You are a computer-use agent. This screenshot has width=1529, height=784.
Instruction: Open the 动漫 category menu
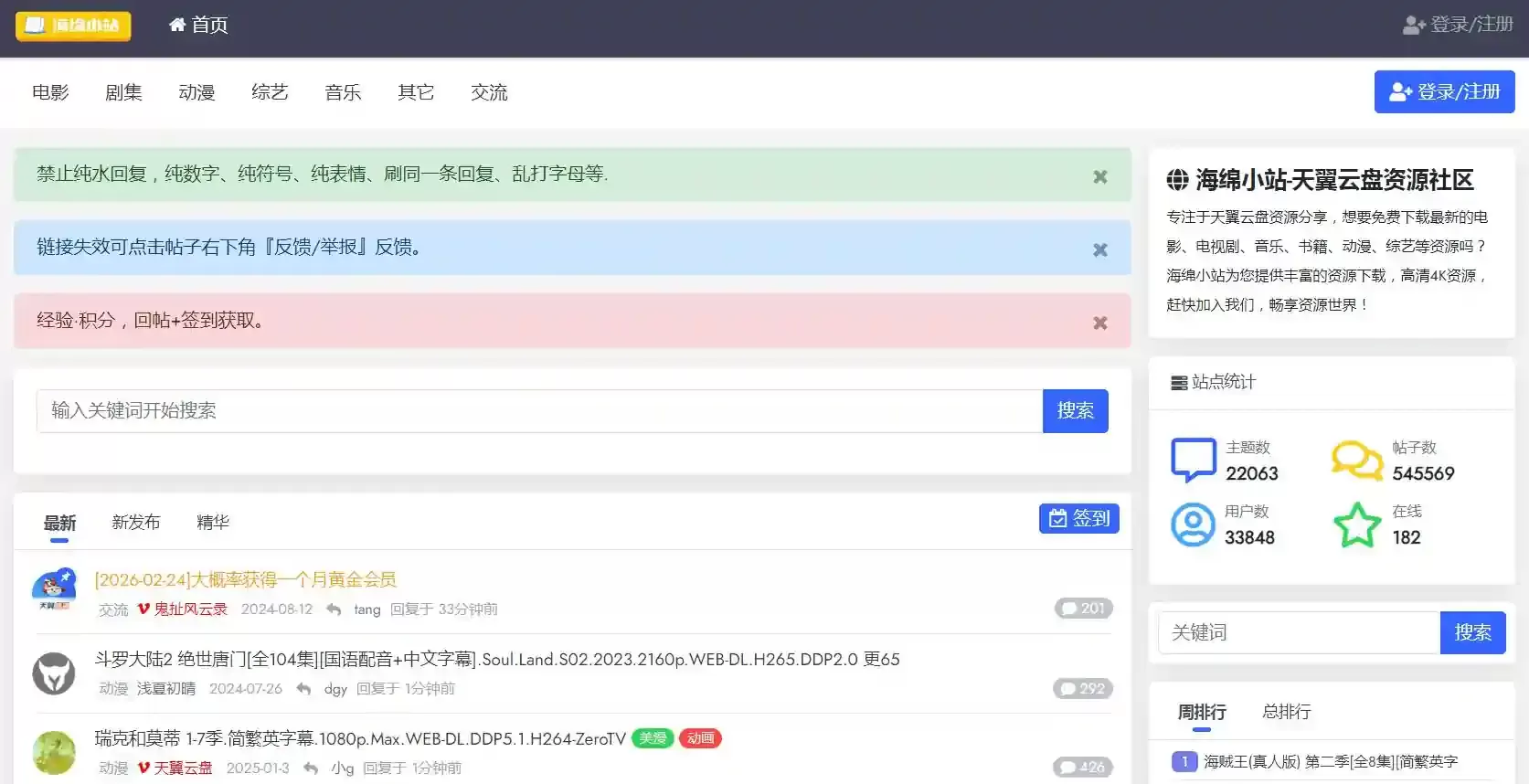tap(196, 92)
